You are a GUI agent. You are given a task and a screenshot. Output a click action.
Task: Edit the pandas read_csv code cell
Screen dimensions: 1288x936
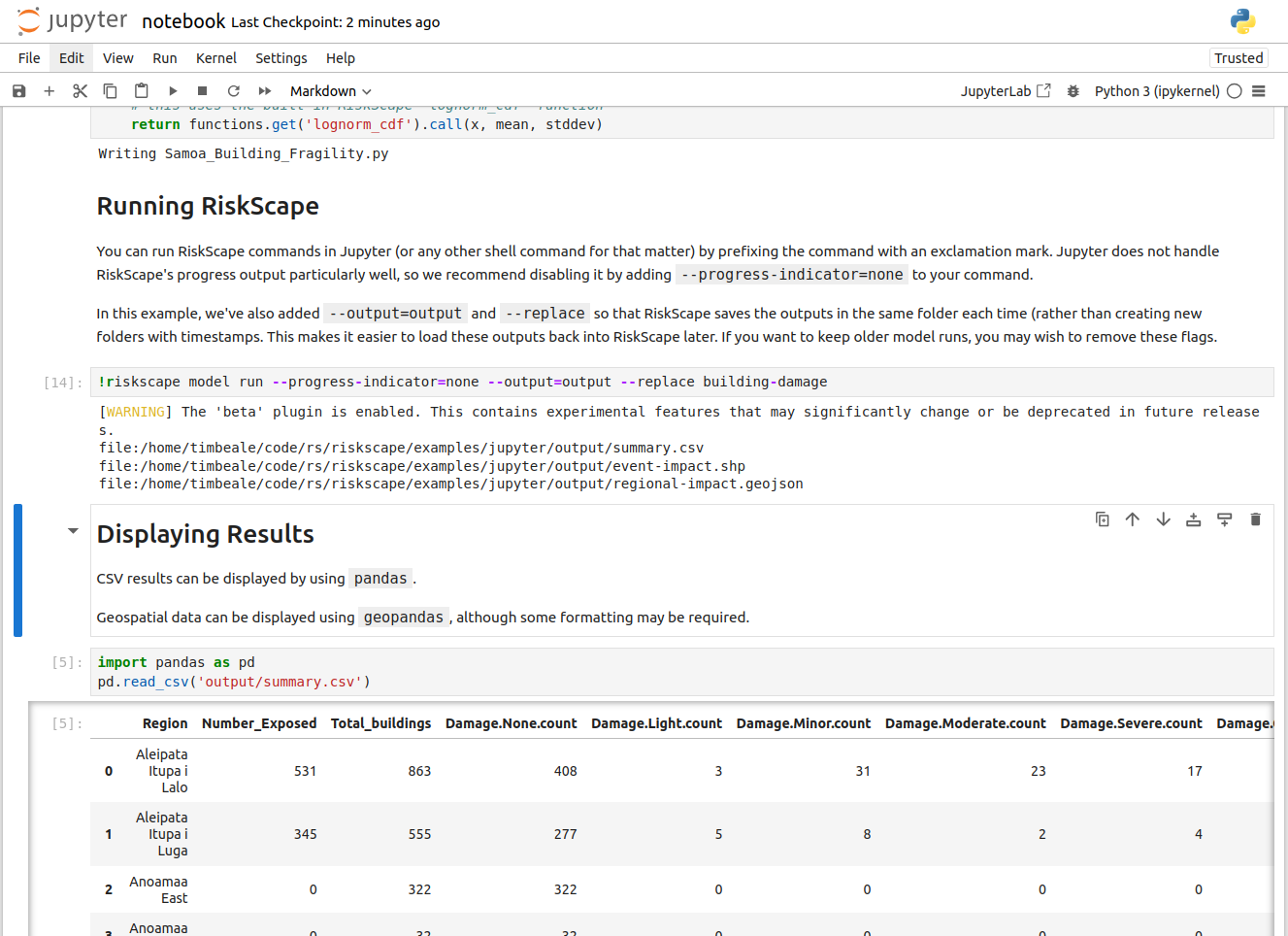coord(681,672)
